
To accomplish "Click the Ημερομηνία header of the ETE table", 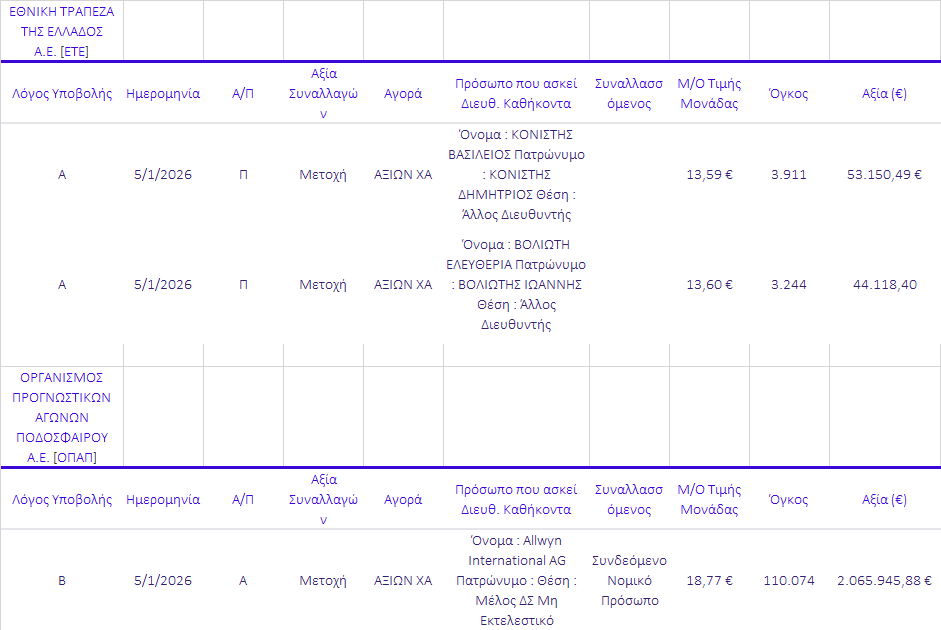I will point(163,94).
